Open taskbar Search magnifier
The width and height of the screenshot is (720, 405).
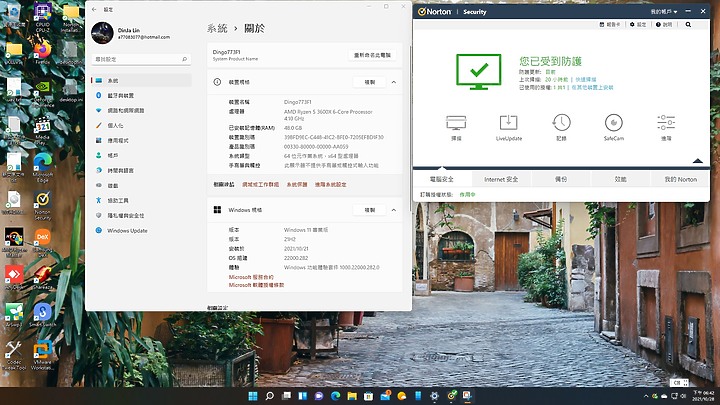point(270,396)
